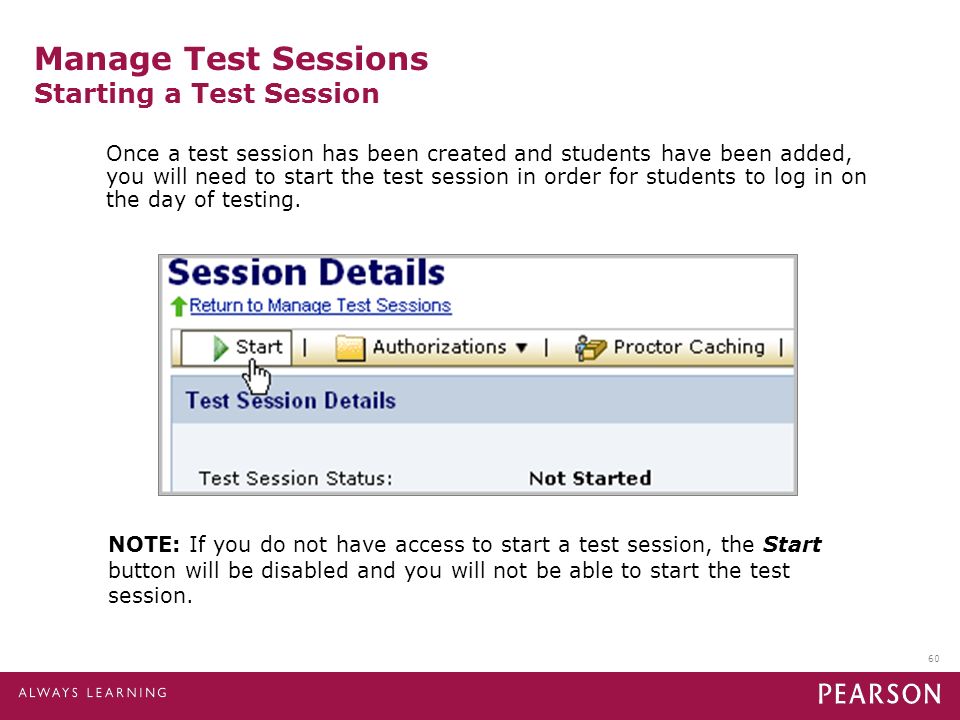The width and height of the screenshot is (960, 720).
Task: Click the Test Session Status label
Action: tap(295, 478)
